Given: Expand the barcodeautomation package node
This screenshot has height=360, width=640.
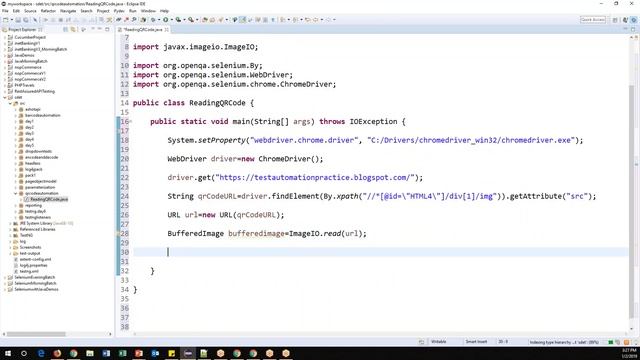Looking at the screenshot, I should pos(16,115).
